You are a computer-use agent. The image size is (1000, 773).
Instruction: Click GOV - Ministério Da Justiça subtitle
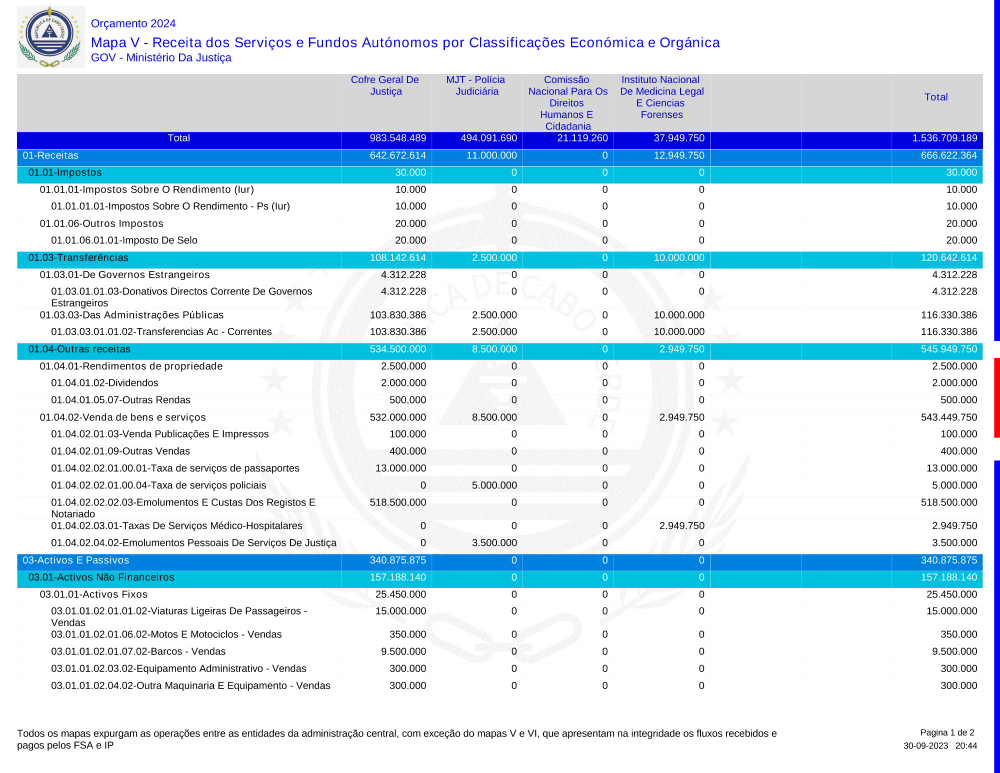coord(160,58)
